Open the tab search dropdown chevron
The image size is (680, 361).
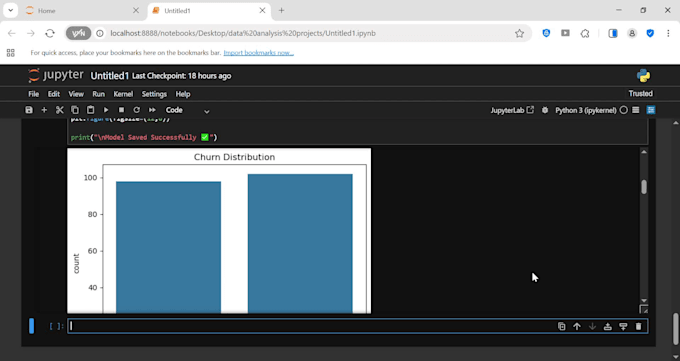click(10, 10)
